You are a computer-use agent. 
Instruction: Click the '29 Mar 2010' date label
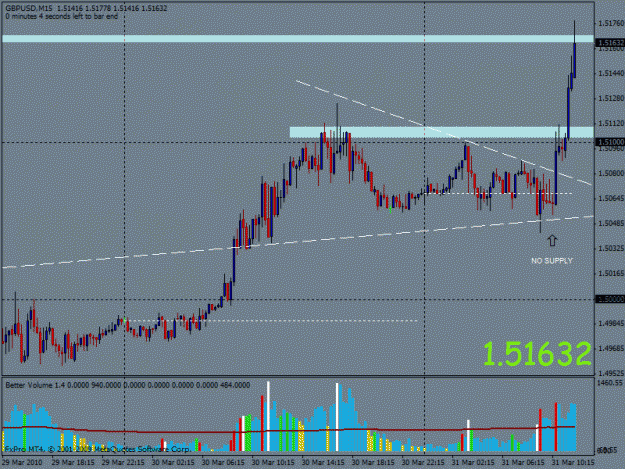point(22,462)
